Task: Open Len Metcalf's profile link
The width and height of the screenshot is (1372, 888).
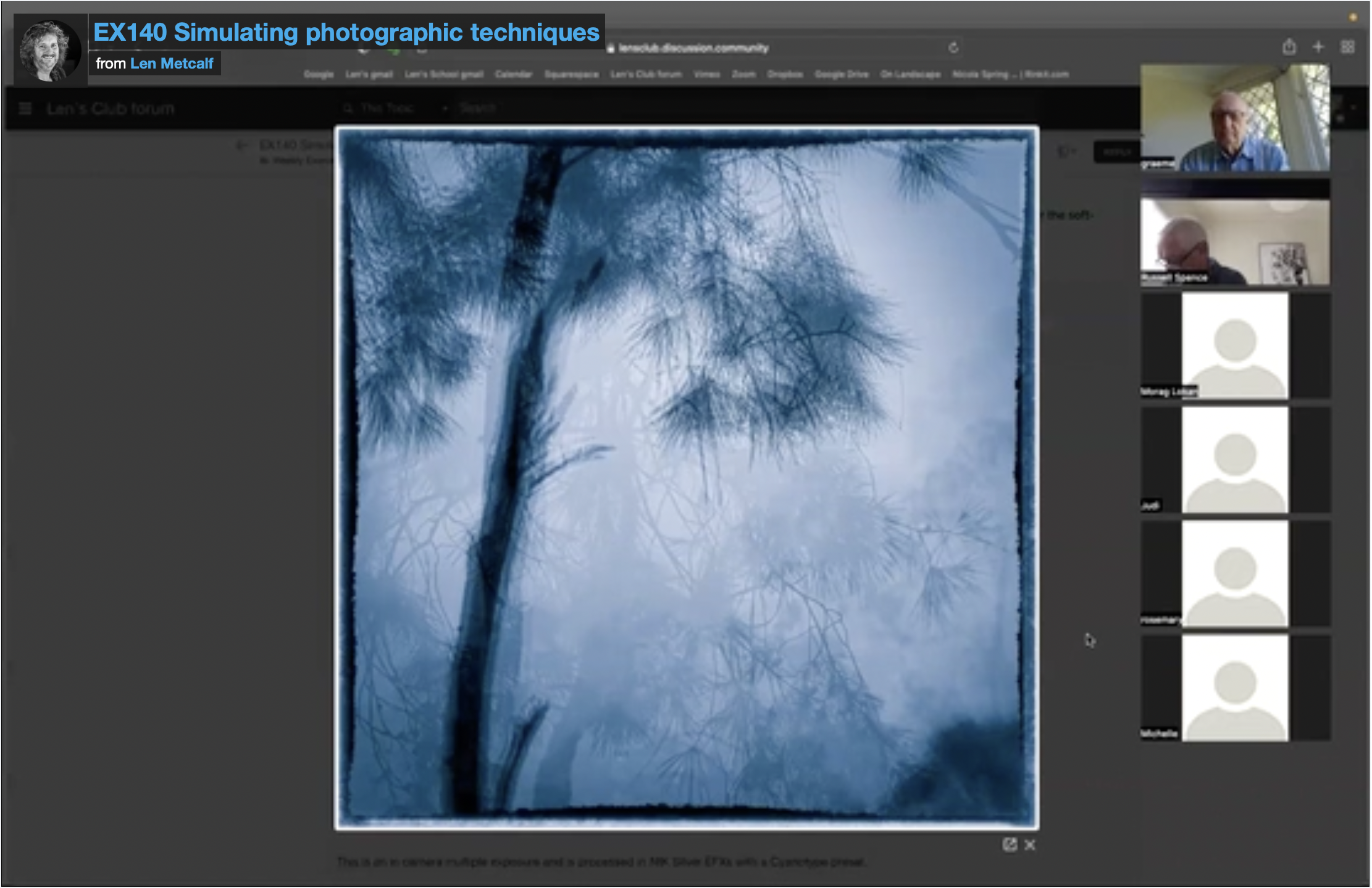Action: pyautogui.click(x=172, y=64)
